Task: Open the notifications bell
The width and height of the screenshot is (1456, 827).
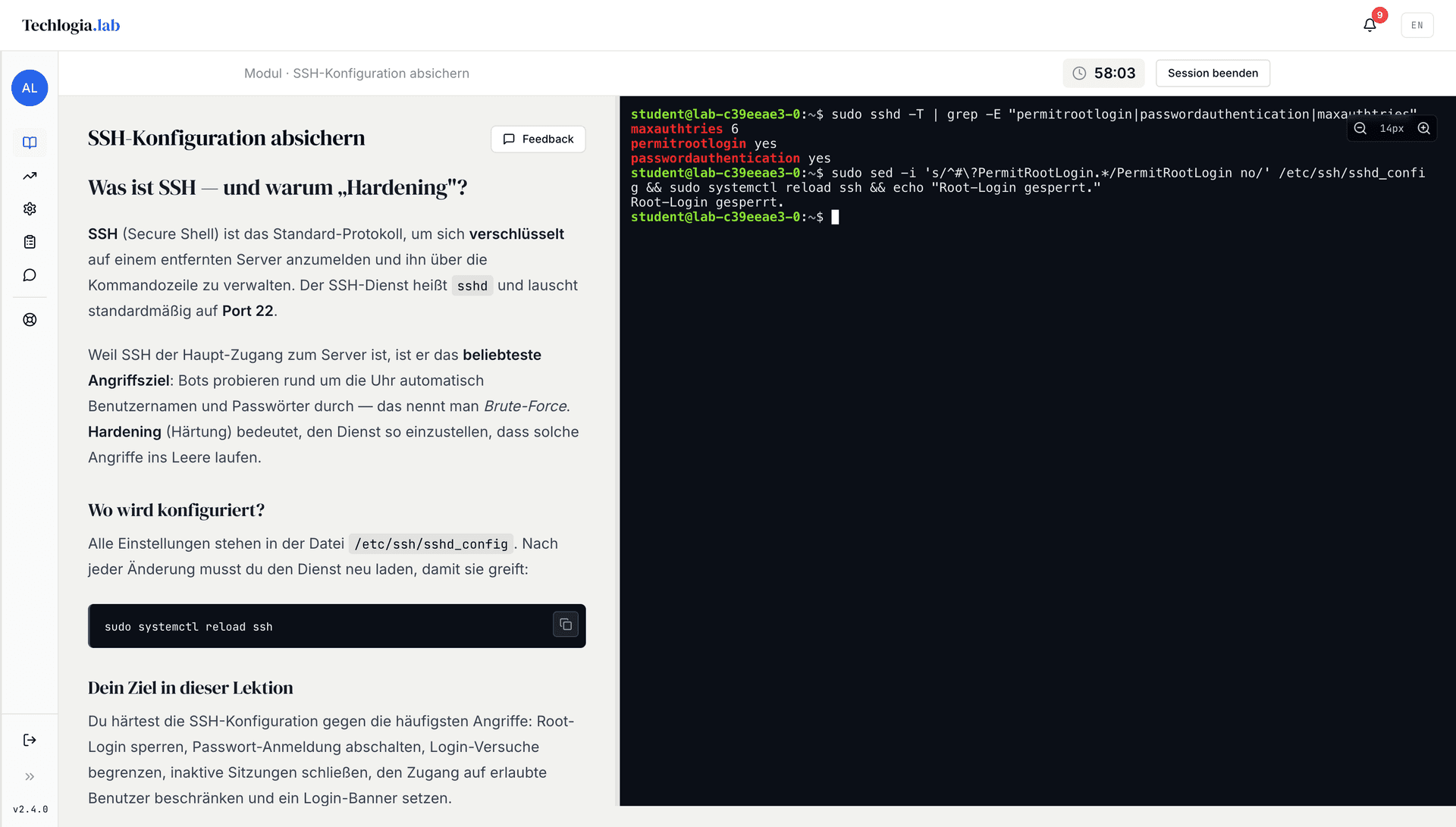Action: point(1370,25)
